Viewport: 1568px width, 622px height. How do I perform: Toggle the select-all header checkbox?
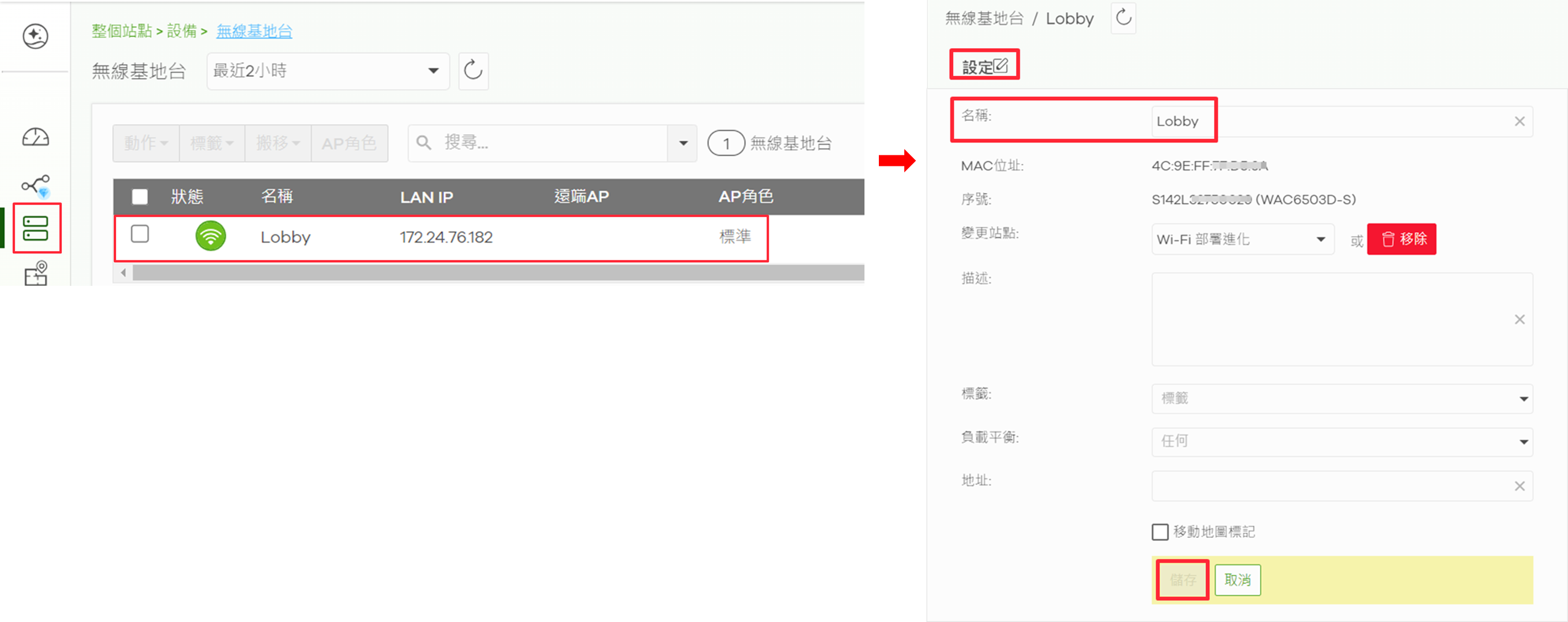click(140, 196)
